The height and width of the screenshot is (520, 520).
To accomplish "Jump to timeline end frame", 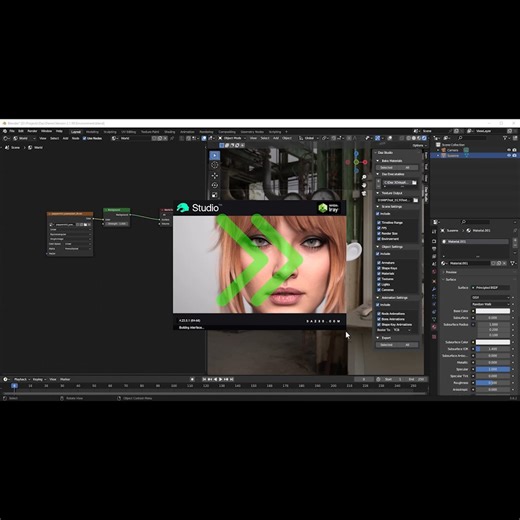I will pos(232,379).
